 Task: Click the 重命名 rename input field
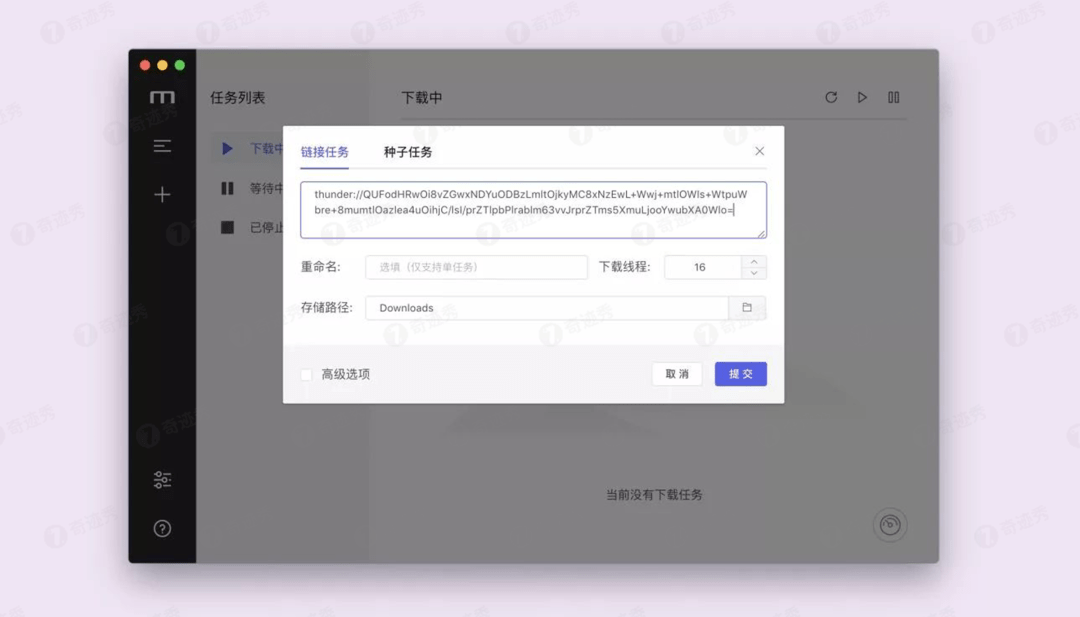click(x=477, y=267)
